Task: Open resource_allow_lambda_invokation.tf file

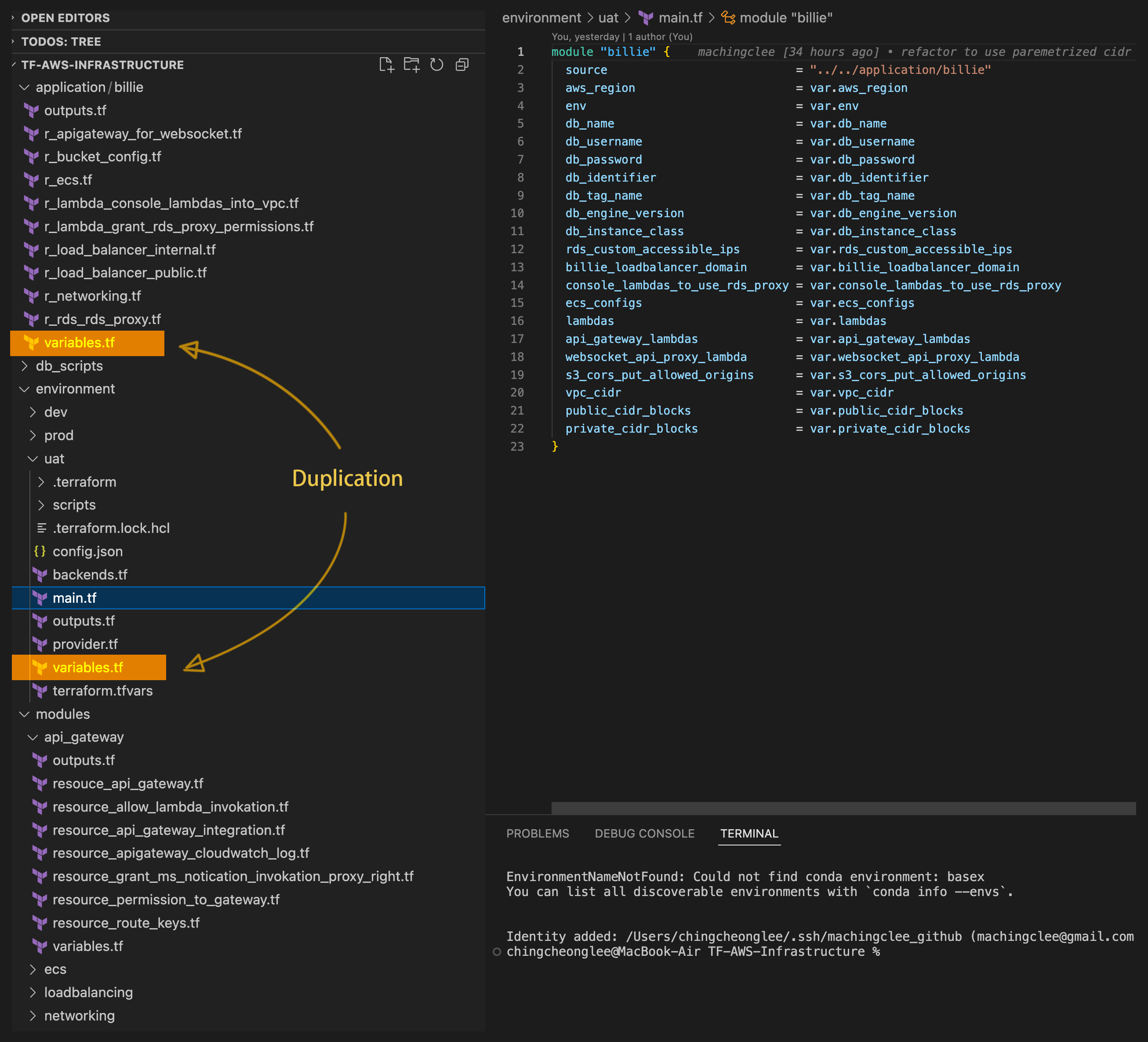Action: coord(248,807)
